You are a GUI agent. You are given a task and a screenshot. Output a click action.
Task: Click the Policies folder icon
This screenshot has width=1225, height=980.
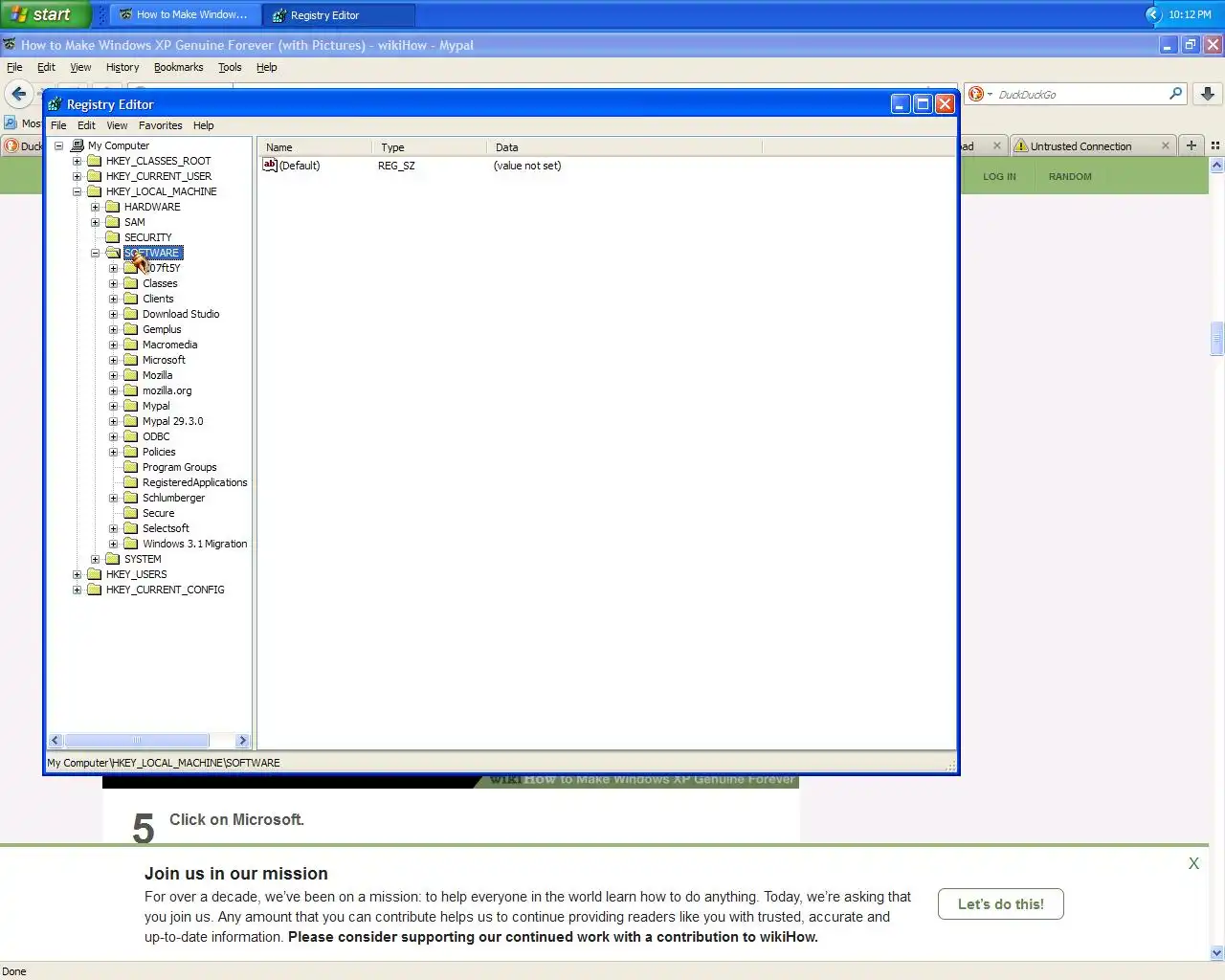coord(131,452)
